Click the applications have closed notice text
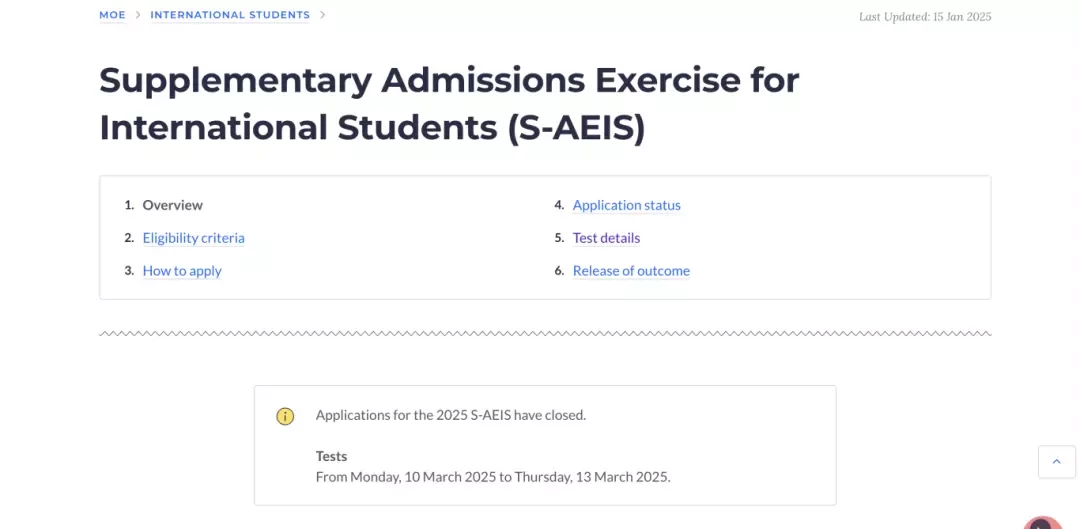This screenshot has height=529, width=1080. 450,415
